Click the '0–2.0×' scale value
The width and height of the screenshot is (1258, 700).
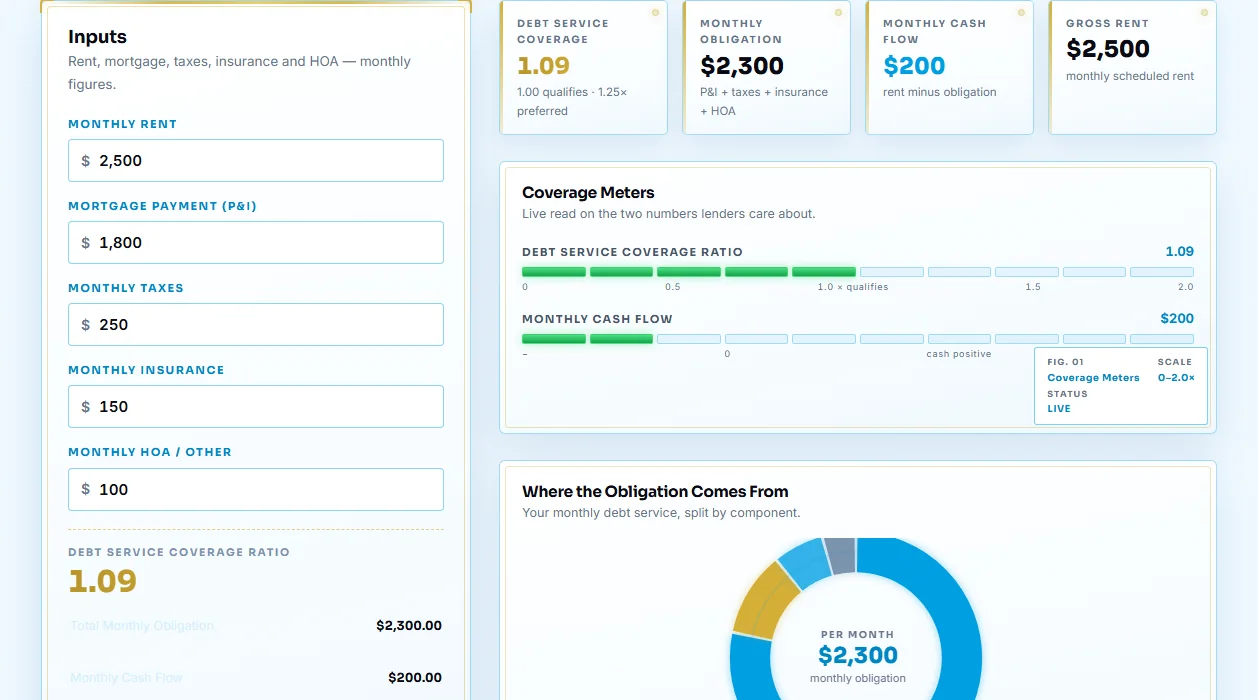click(1176, 378)
